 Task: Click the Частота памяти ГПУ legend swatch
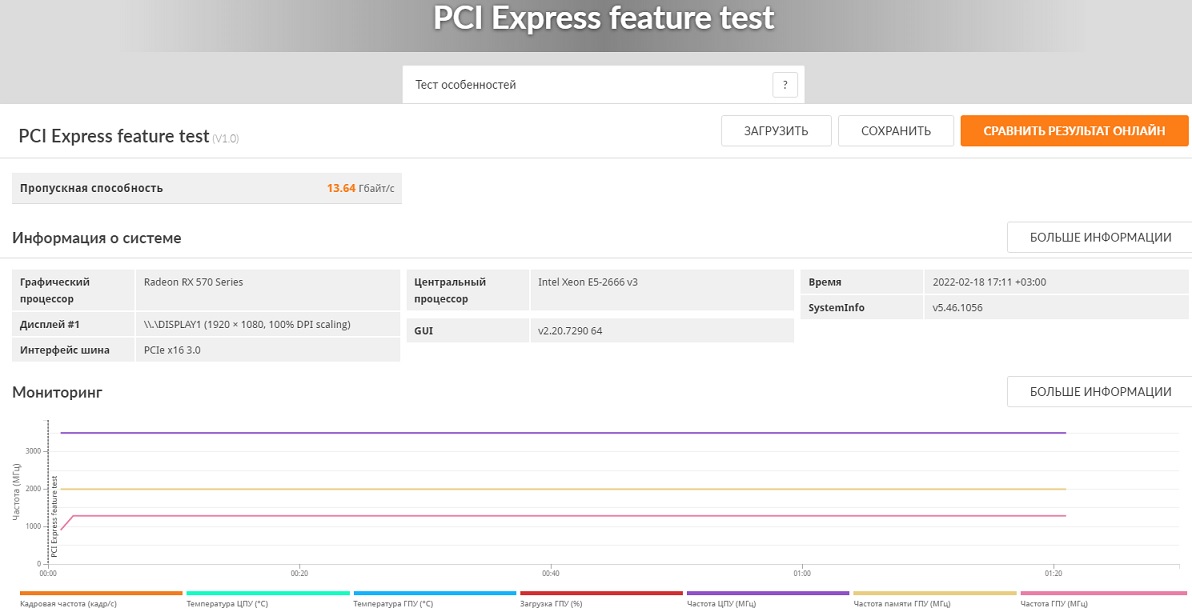pos(934,593)
